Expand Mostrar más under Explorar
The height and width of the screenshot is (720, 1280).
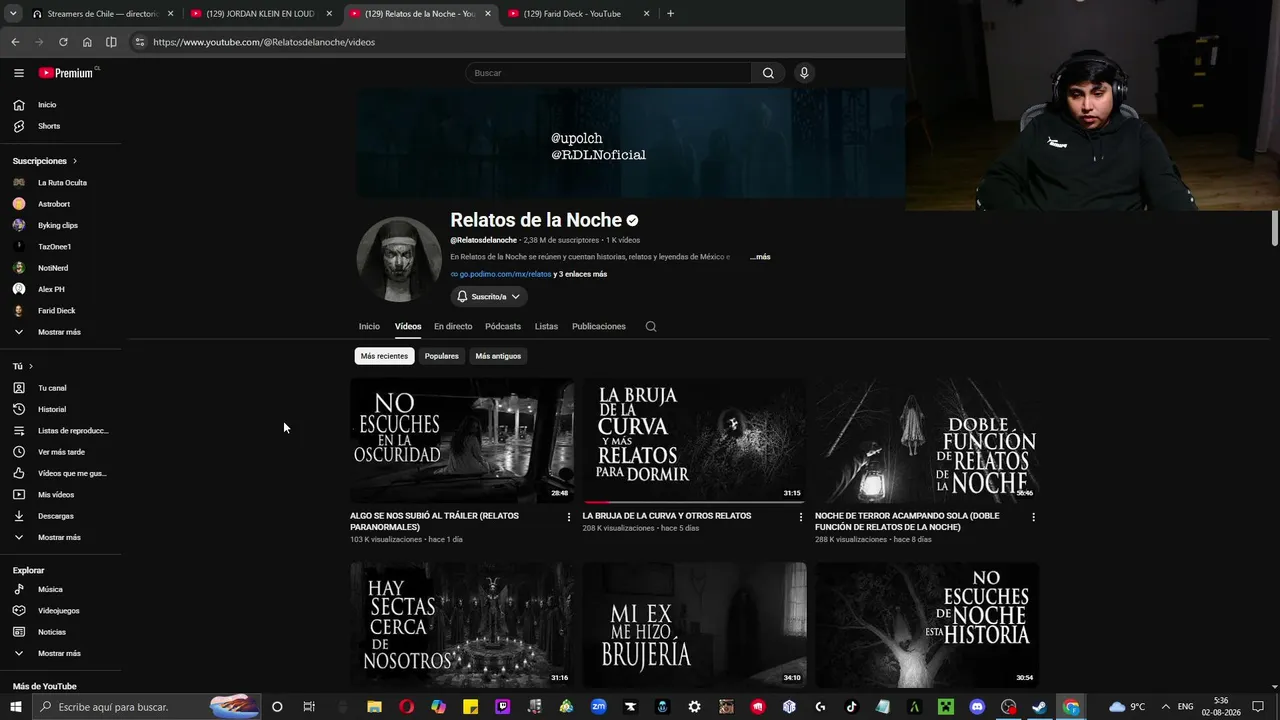[61, 653]
